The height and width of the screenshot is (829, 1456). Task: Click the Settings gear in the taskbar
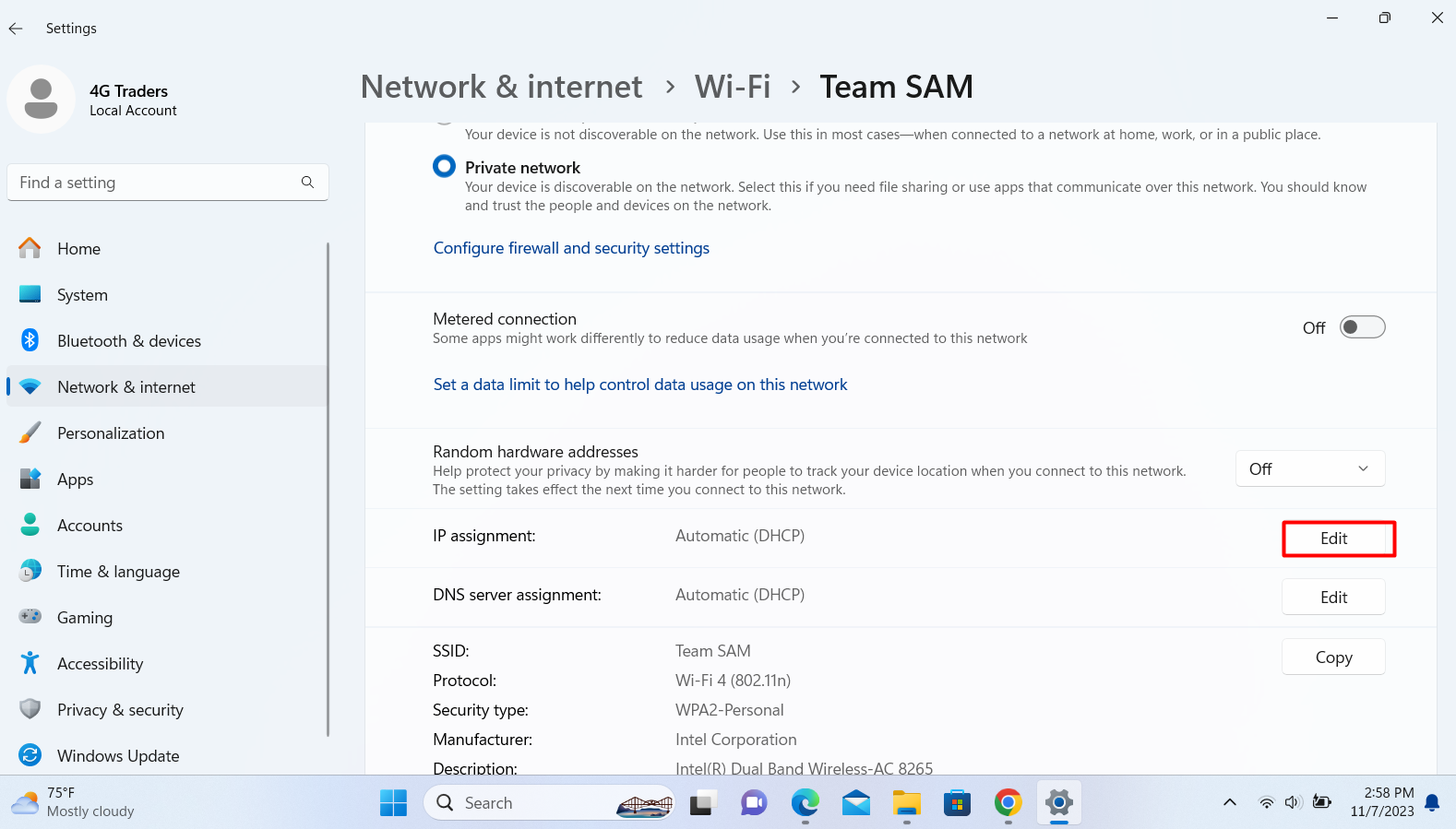1059,803
